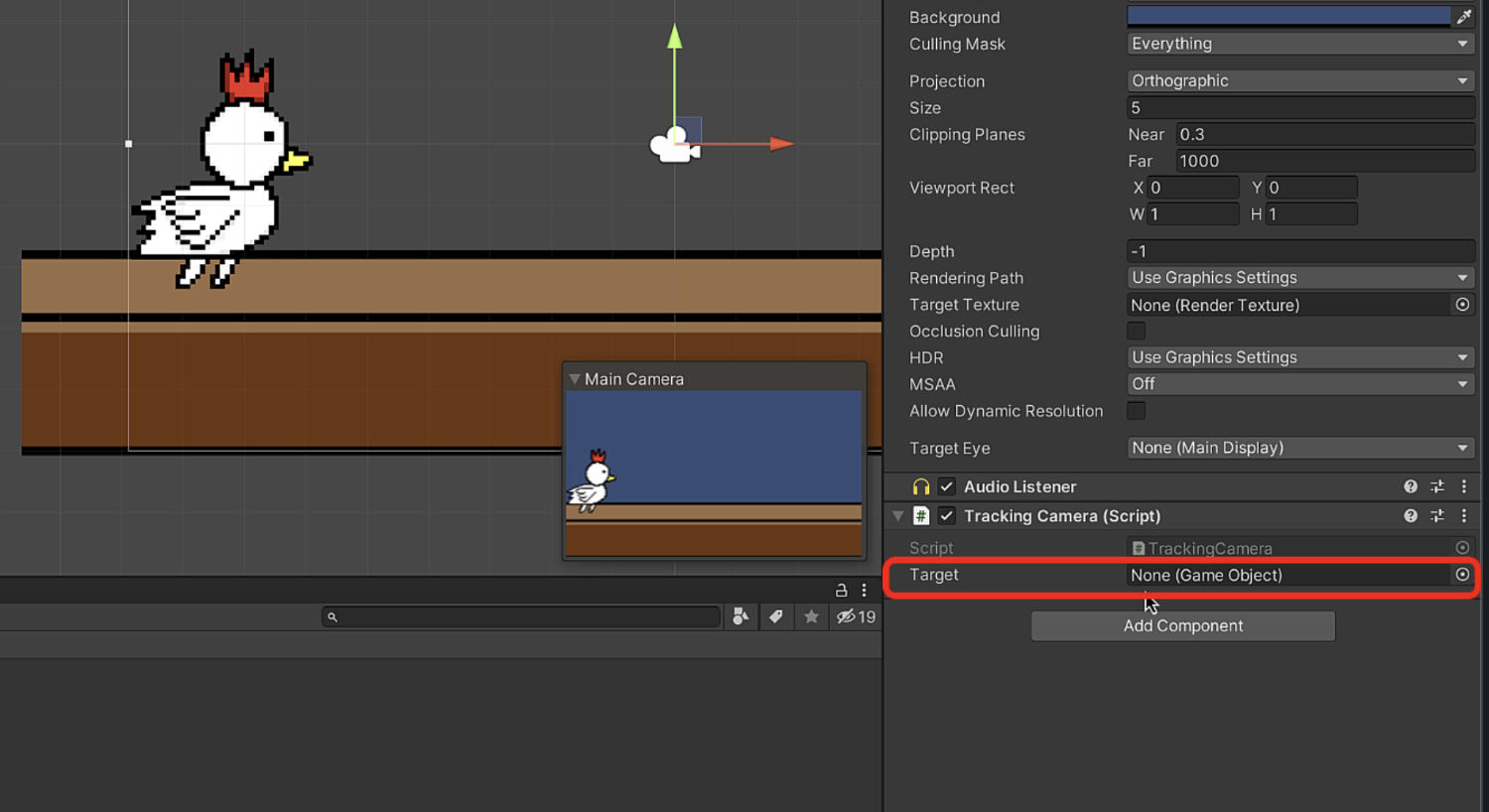Open the project panel three-dot menu
The width and height of the screenshot is (1489, 812).
tap(864, 590)
